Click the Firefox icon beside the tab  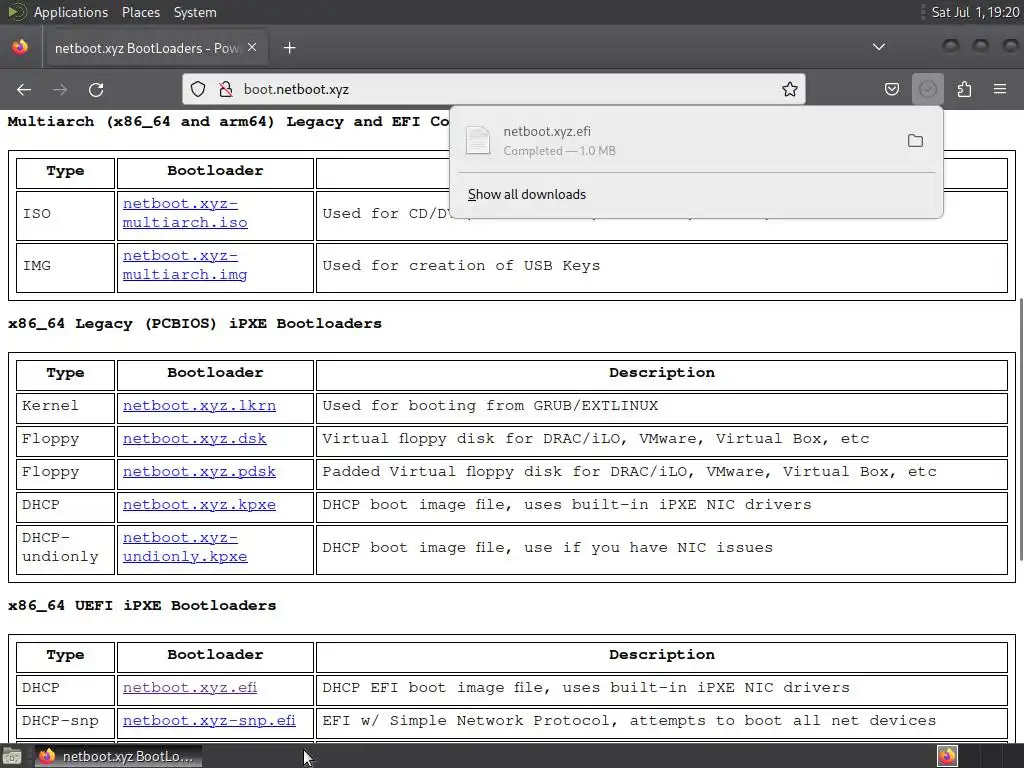(20, 47)
